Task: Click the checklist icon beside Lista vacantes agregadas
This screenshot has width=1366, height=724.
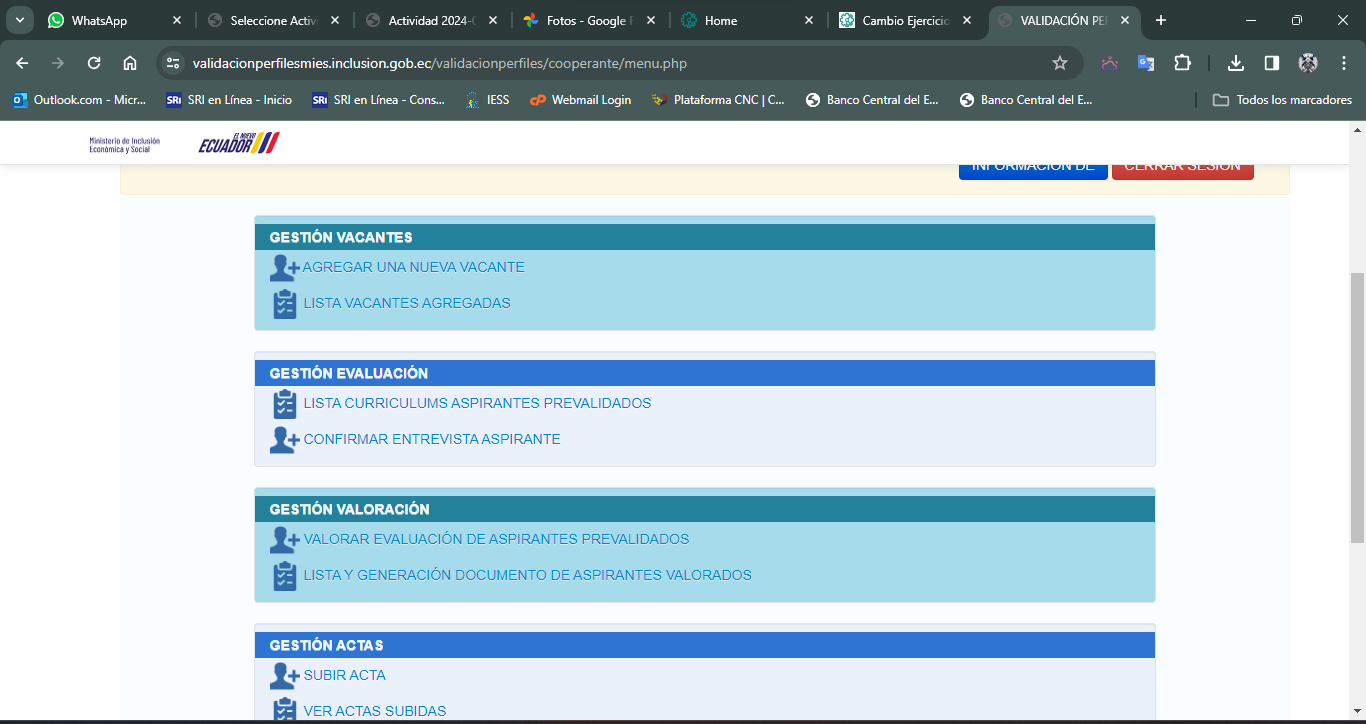Action: click(285, 304)
